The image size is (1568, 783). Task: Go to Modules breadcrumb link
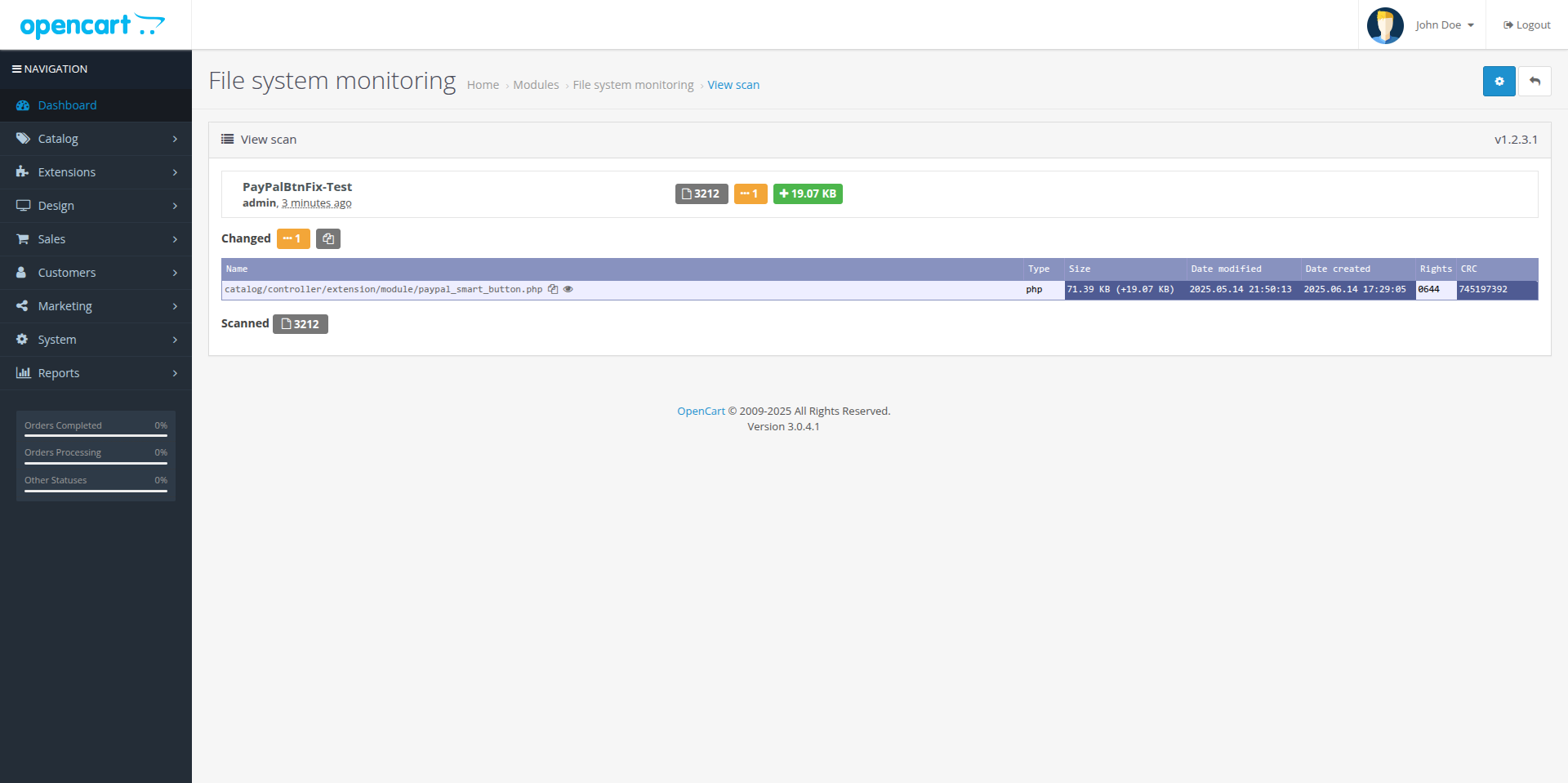(x=536, y=85)
